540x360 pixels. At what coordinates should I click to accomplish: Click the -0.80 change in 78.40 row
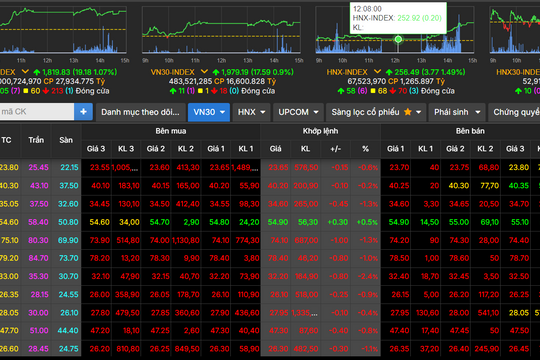339,258
